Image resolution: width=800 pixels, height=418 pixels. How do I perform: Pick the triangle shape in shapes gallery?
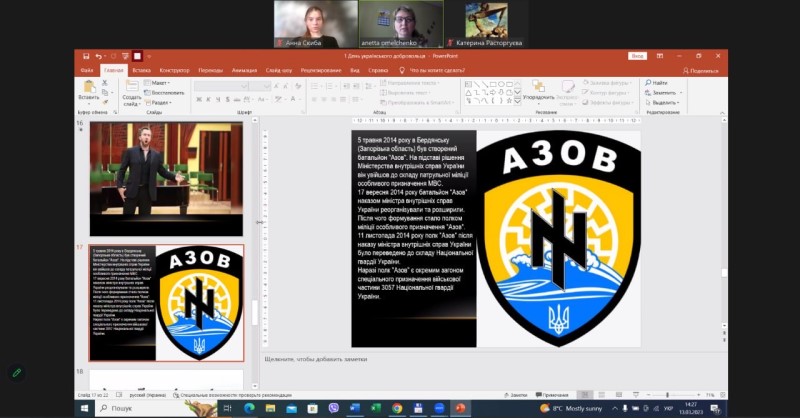click(x=468, y=92)
